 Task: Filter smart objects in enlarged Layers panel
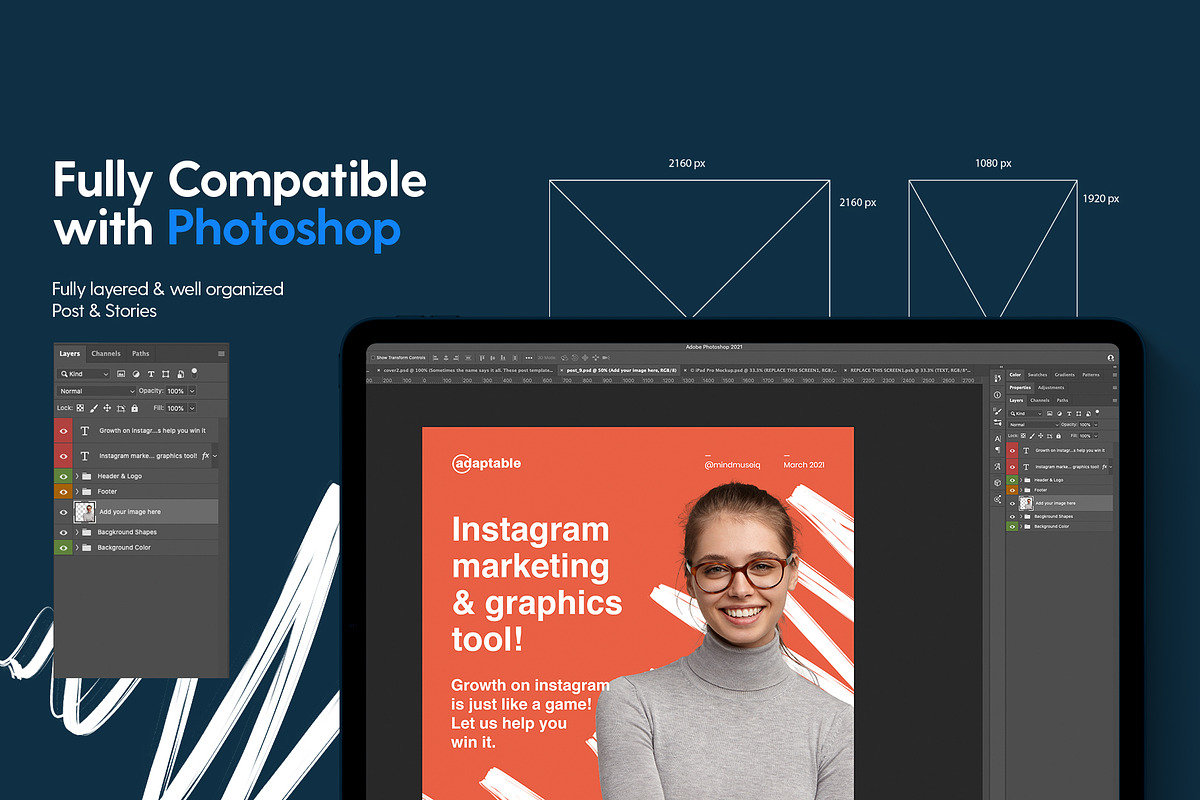click(180, 374)
